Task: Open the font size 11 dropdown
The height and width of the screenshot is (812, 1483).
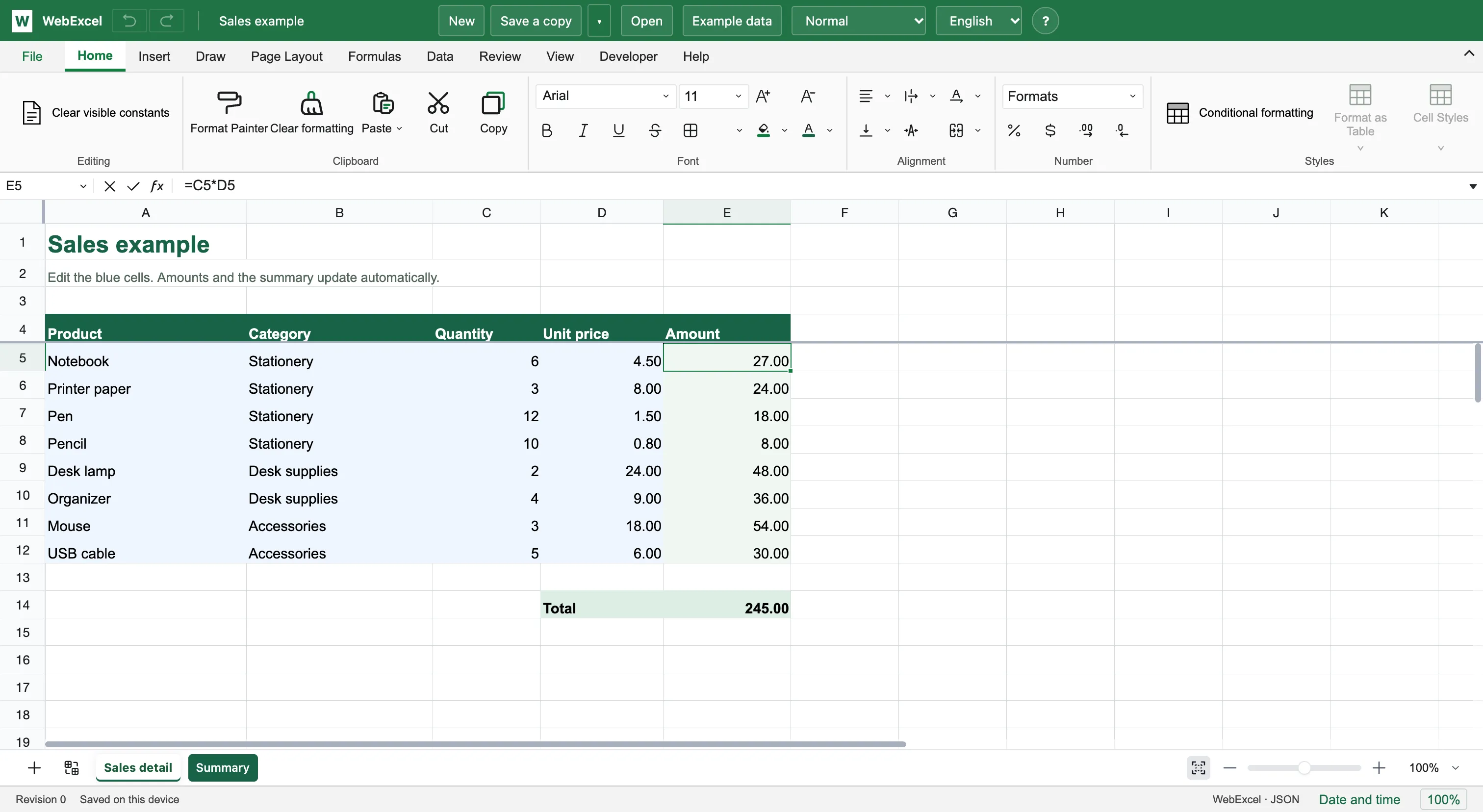Action: (x=713, y=96)
